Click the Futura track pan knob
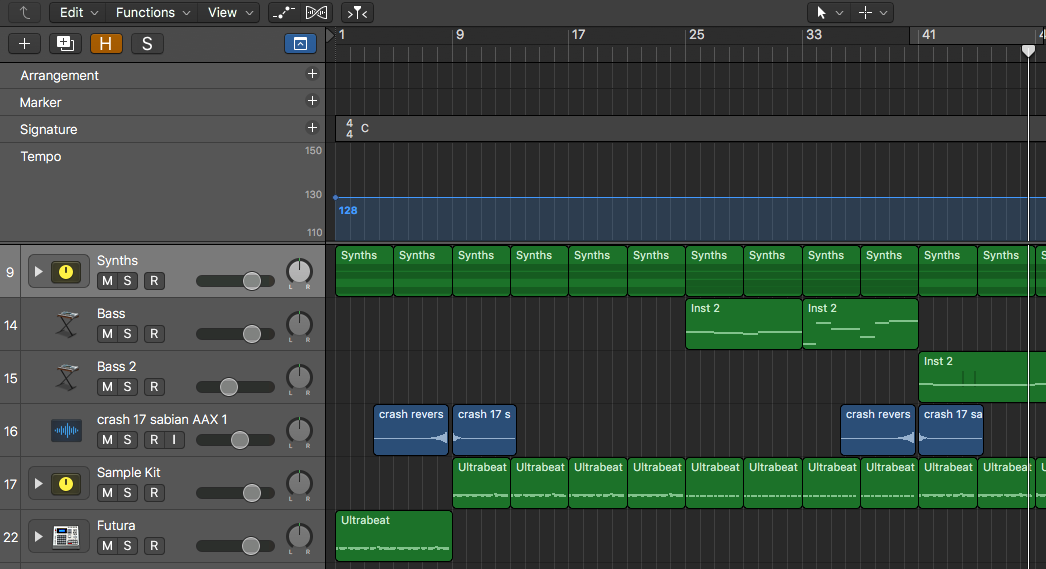Screen dimensions: 1046x569 click(299, 536)
